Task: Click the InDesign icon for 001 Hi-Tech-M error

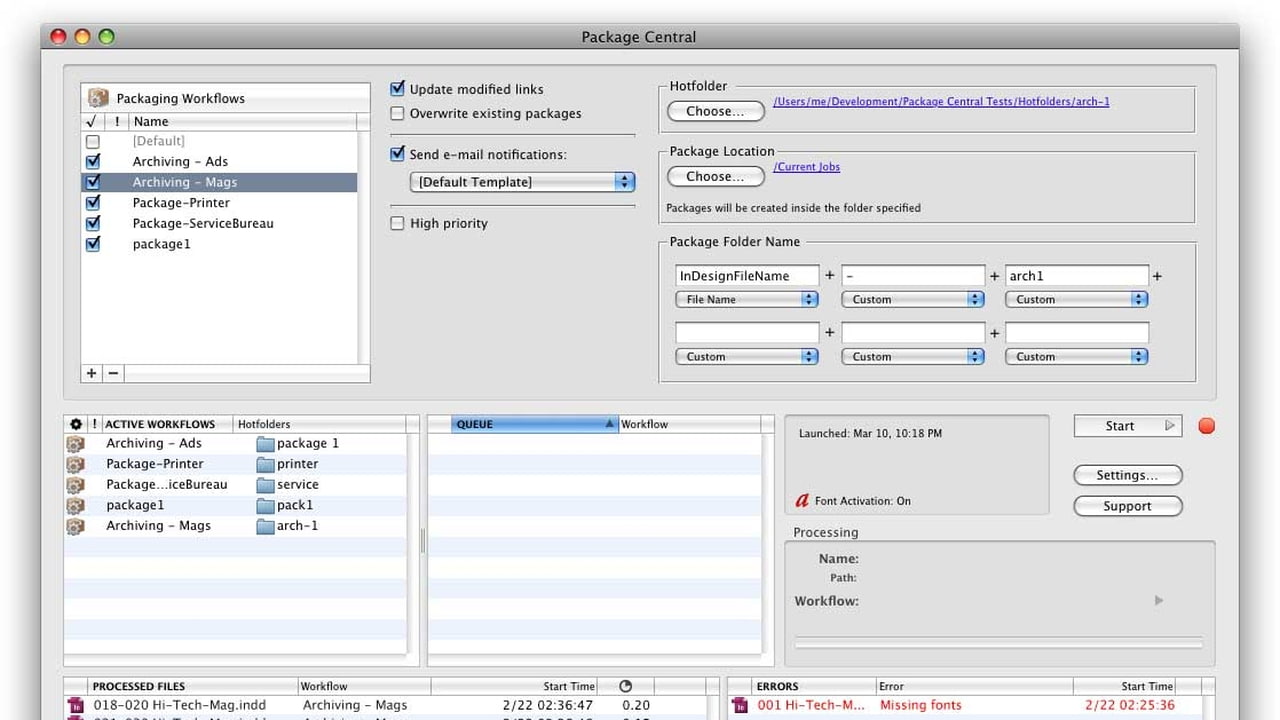Action: (x=740, y=705)
